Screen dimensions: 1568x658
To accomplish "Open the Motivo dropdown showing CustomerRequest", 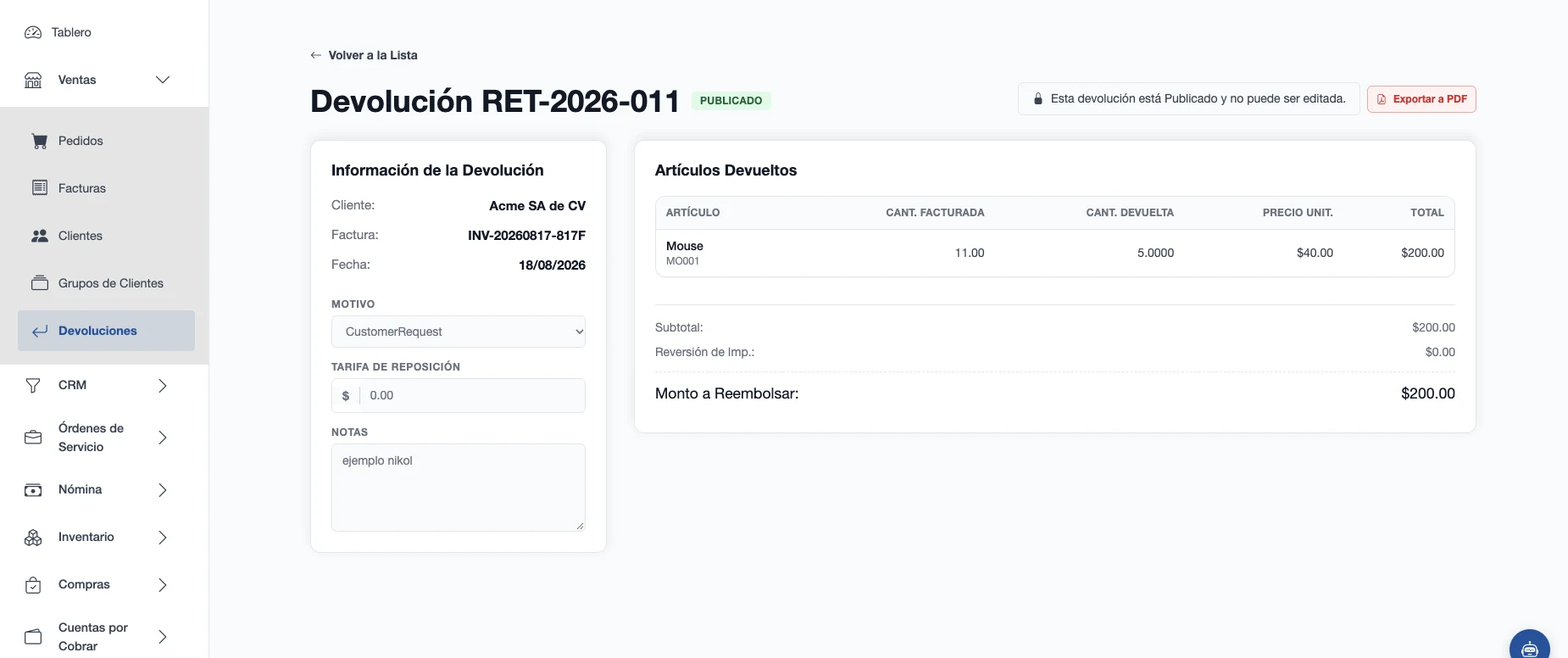I will pyautogui.click(x=459, y=332).
